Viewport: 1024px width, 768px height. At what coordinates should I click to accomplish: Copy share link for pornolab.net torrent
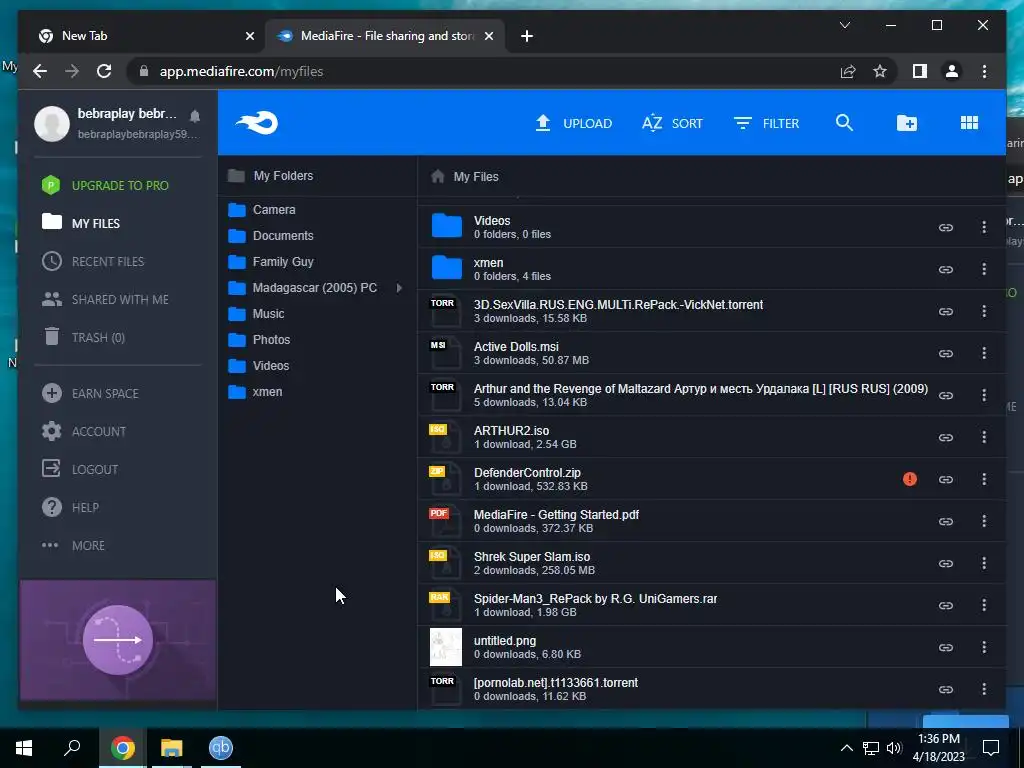(946, 689)
